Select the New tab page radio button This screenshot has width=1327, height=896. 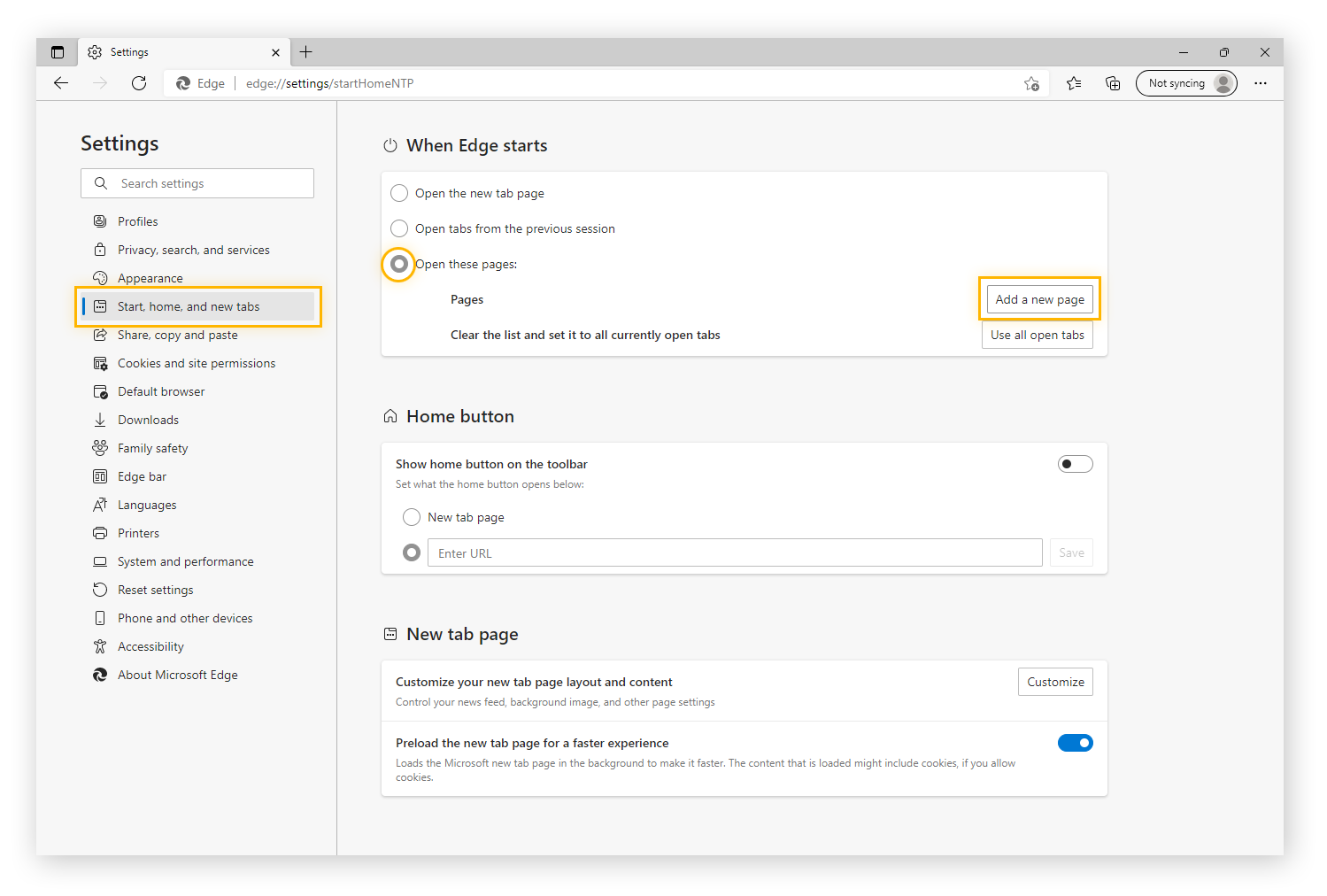411,516
